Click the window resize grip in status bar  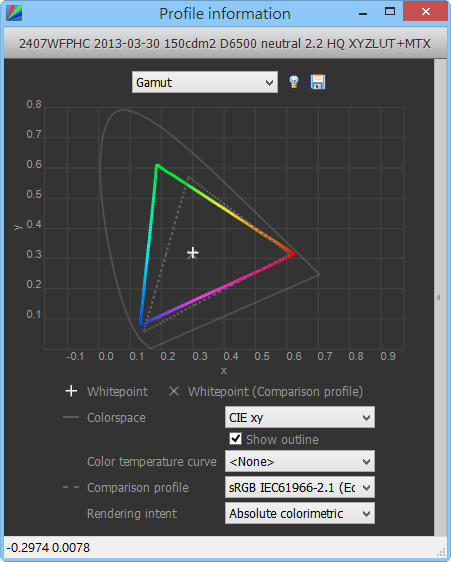click(442, 552)
